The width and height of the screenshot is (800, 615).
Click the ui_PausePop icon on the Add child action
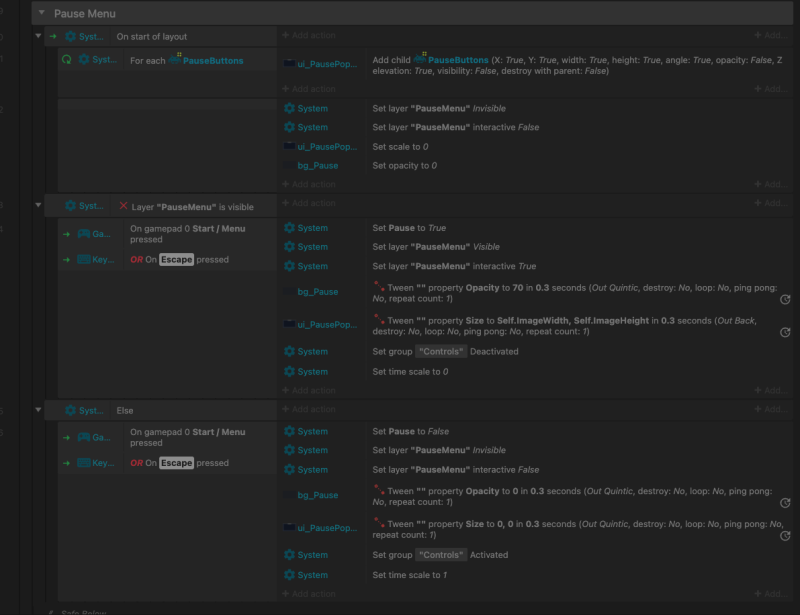289,64
